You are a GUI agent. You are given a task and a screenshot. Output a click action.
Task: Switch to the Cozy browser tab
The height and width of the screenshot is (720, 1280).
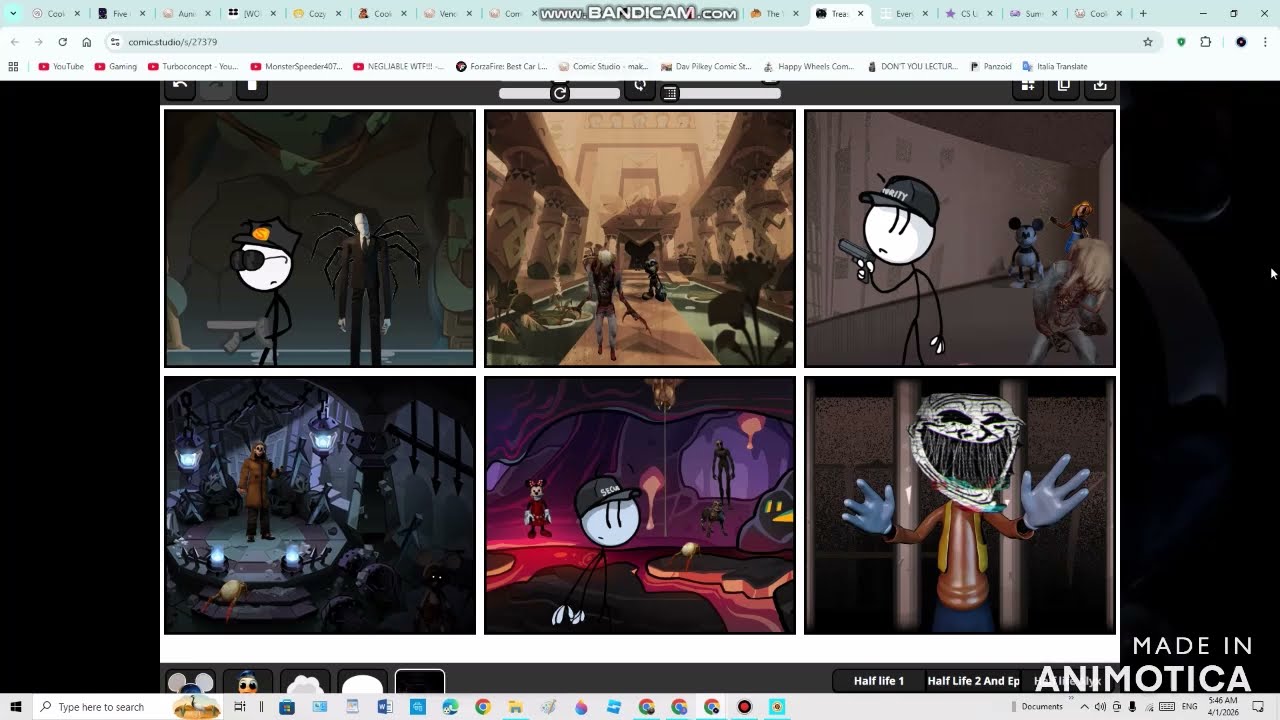(x=317, y=14)
